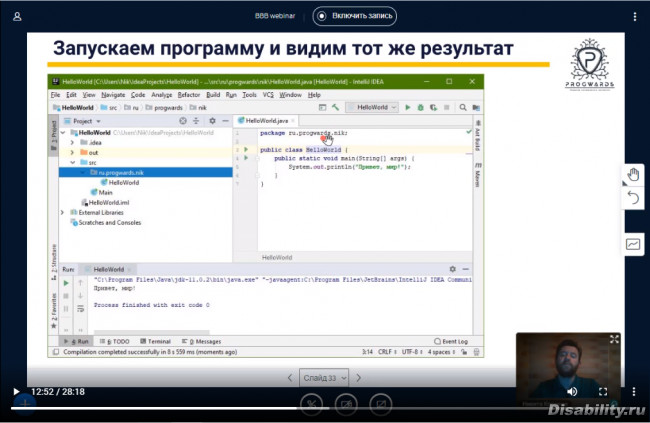Open the Build menu
650x423 pixels.
(213, 95)
